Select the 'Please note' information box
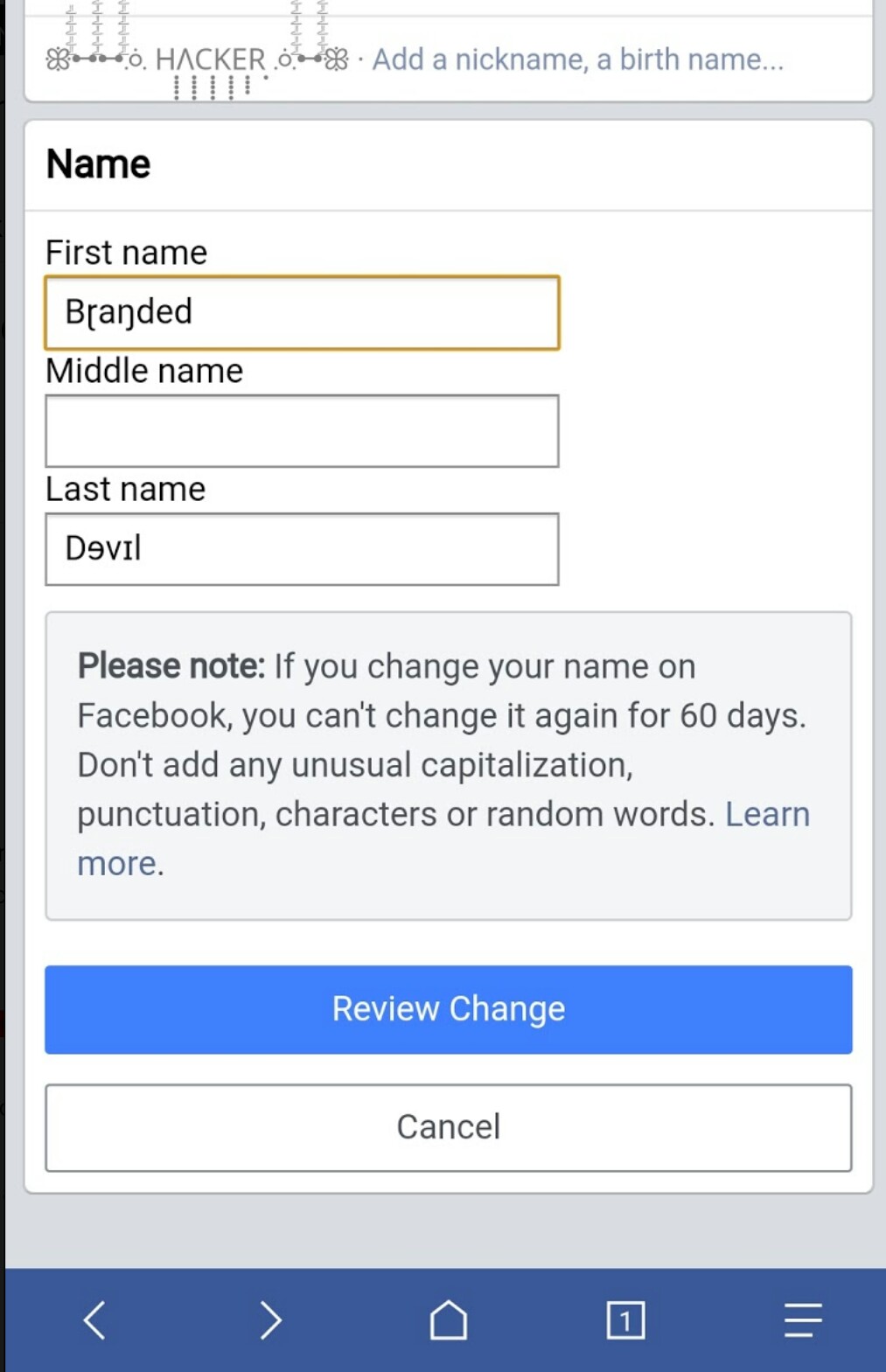The image size is (886, 1372). point(447,764)
